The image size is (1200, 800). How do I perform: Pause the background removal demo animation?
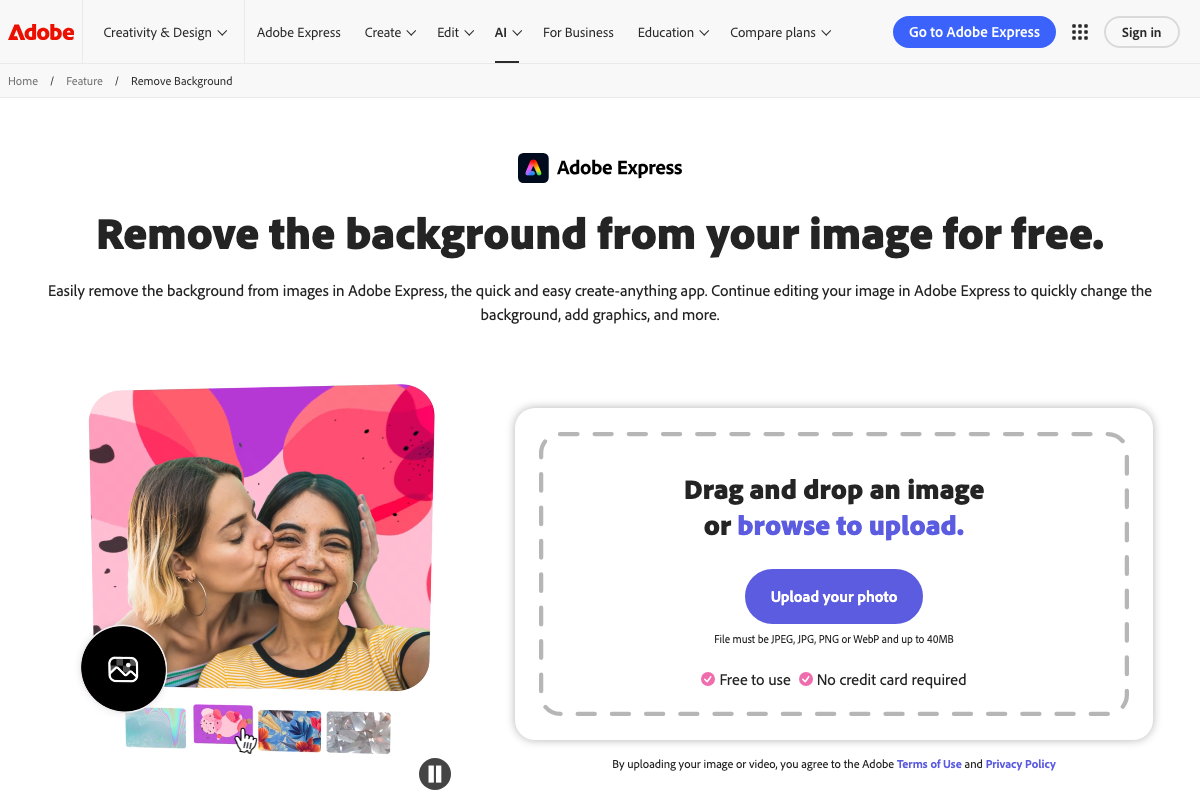434,773
